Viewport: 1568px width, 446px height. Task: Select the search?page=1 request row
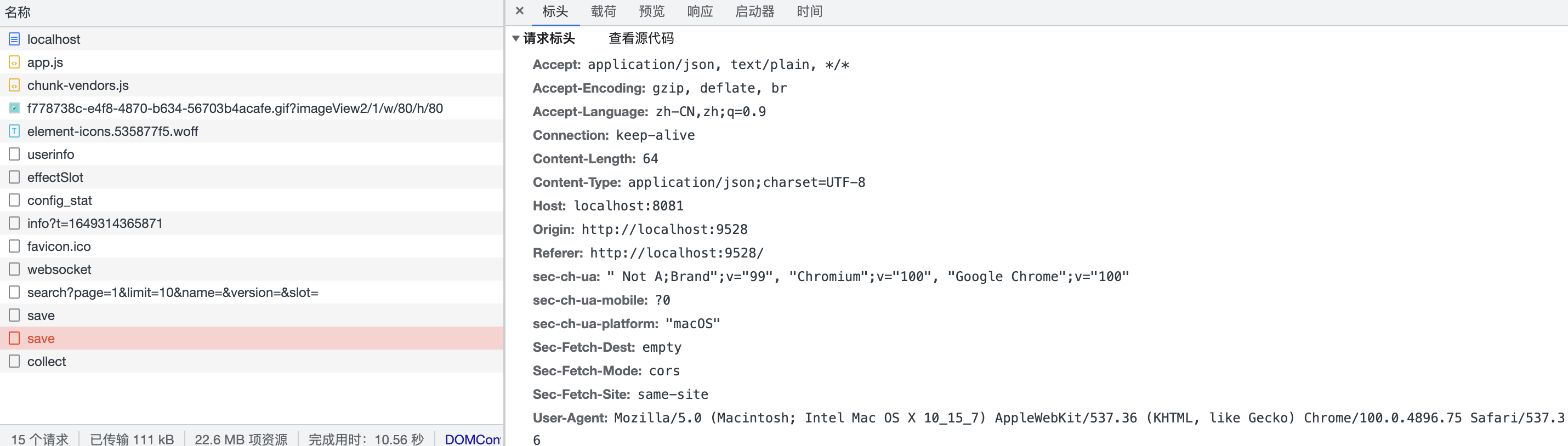coord(172,293)
